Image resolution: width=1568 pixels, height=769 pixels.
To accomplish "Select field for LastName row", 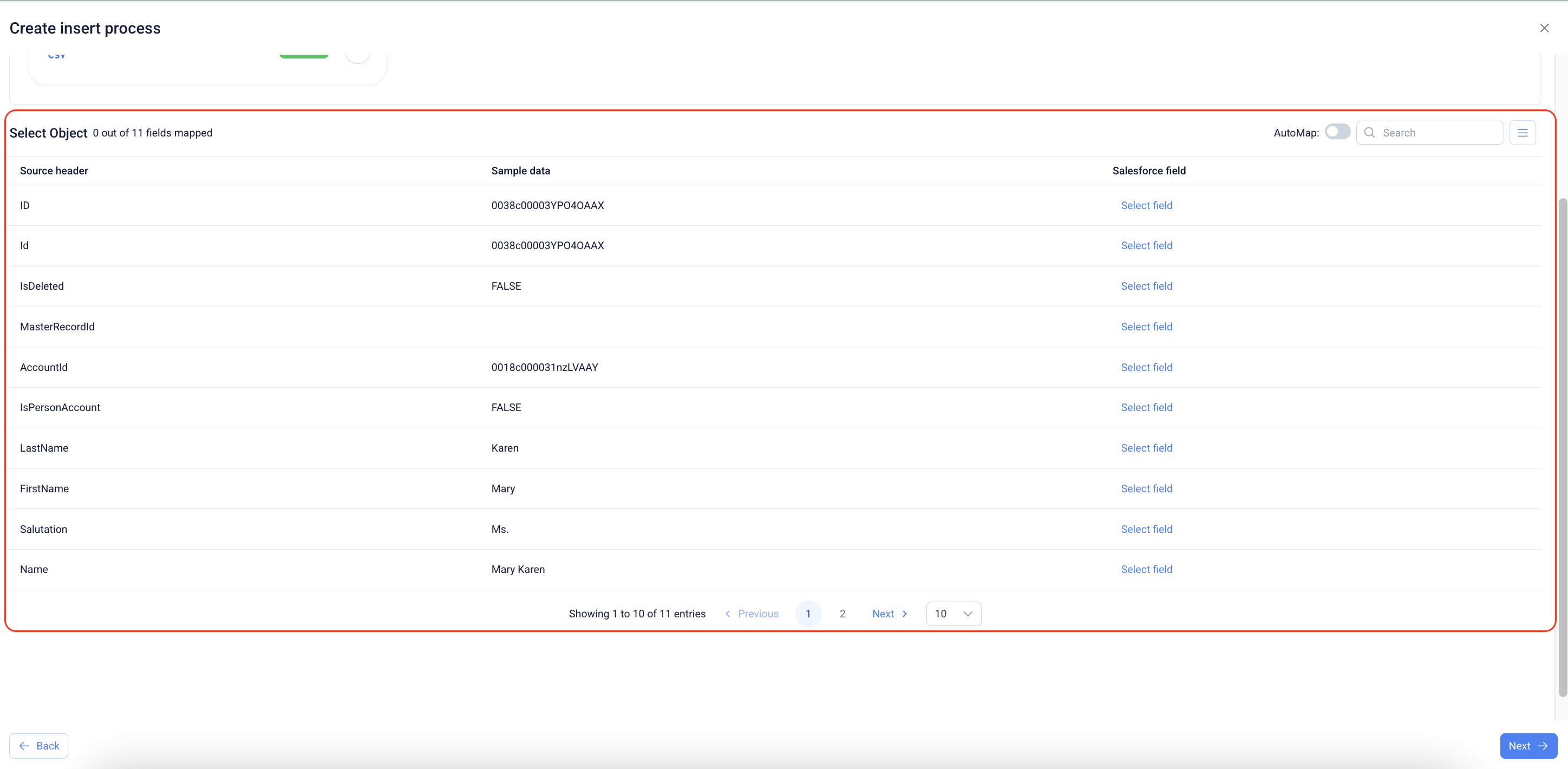I will [1146, 448].
